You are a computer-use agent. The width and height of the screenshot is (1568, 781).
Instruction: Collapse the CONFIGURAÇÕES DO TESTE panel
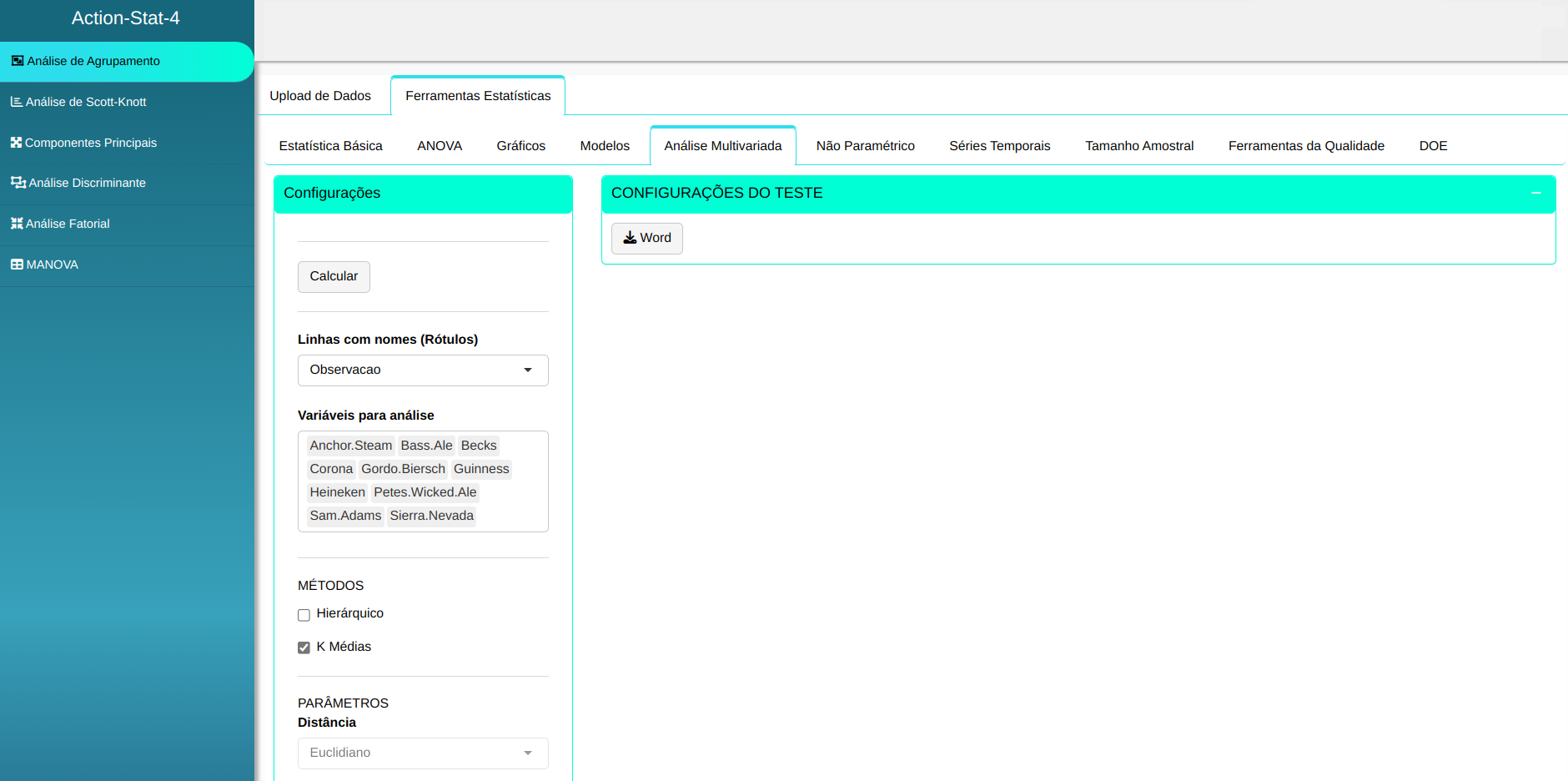tap(1535, 193)
